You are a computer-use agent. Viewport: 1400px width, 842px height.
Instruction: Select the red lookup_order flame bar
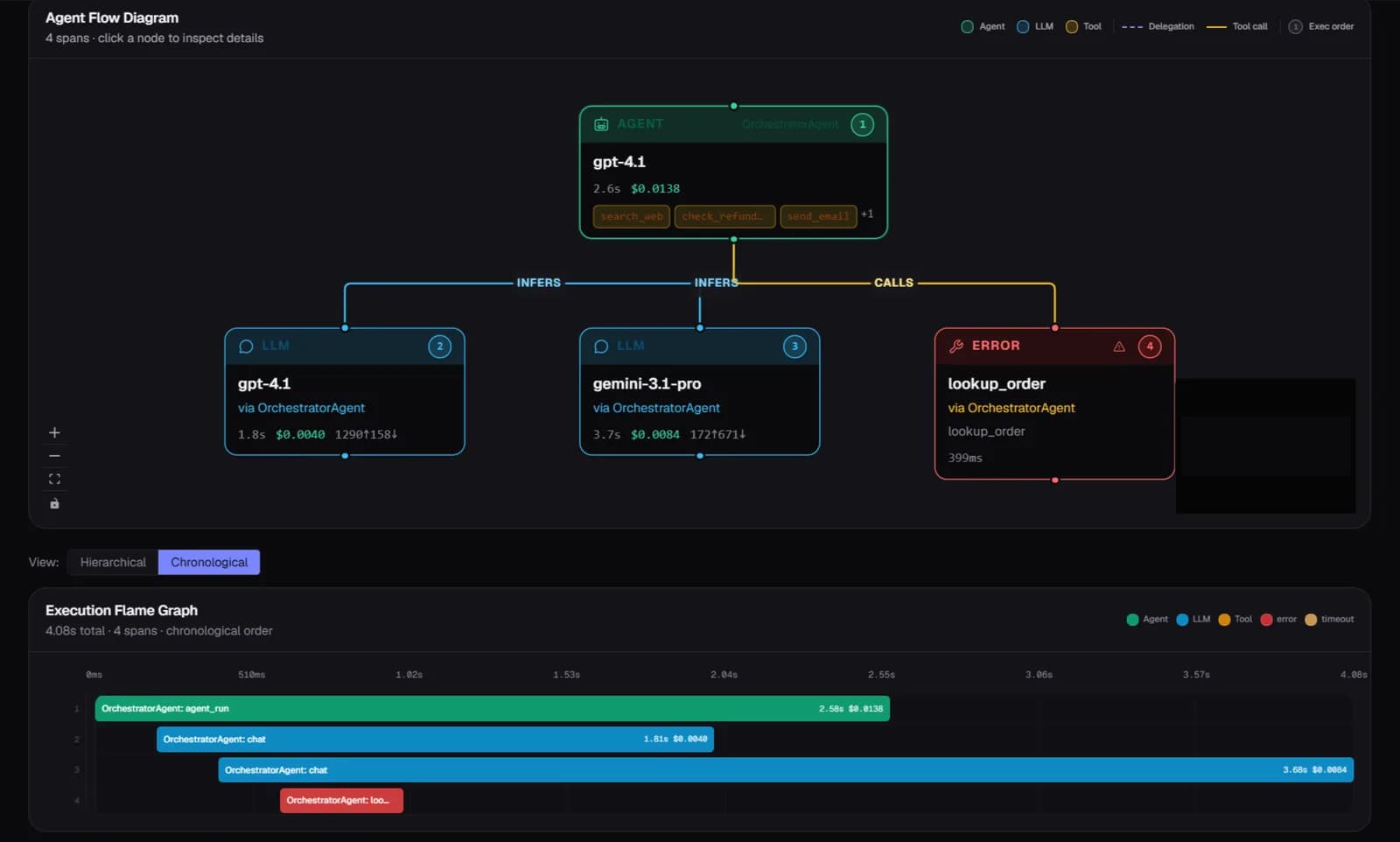coord(341,801)
